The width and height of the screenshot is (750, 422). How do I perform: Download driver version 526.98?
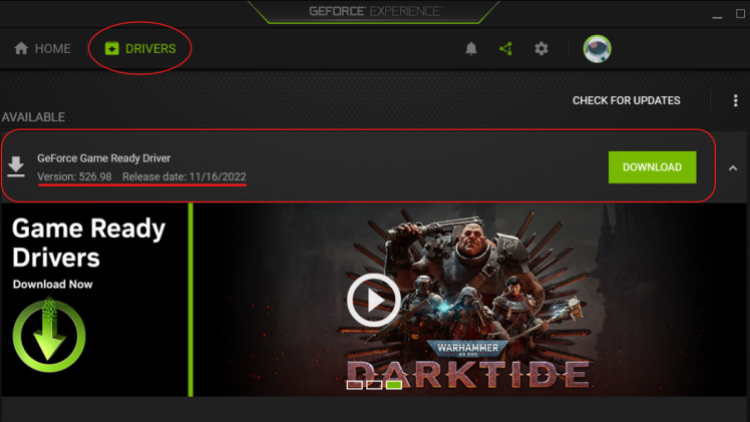pyautogui.click(x=652, y=167)
